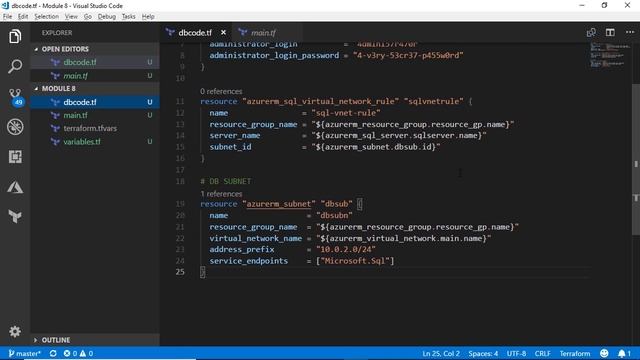Open the Debug menu

pyautogui.click(x=107, y=17)
